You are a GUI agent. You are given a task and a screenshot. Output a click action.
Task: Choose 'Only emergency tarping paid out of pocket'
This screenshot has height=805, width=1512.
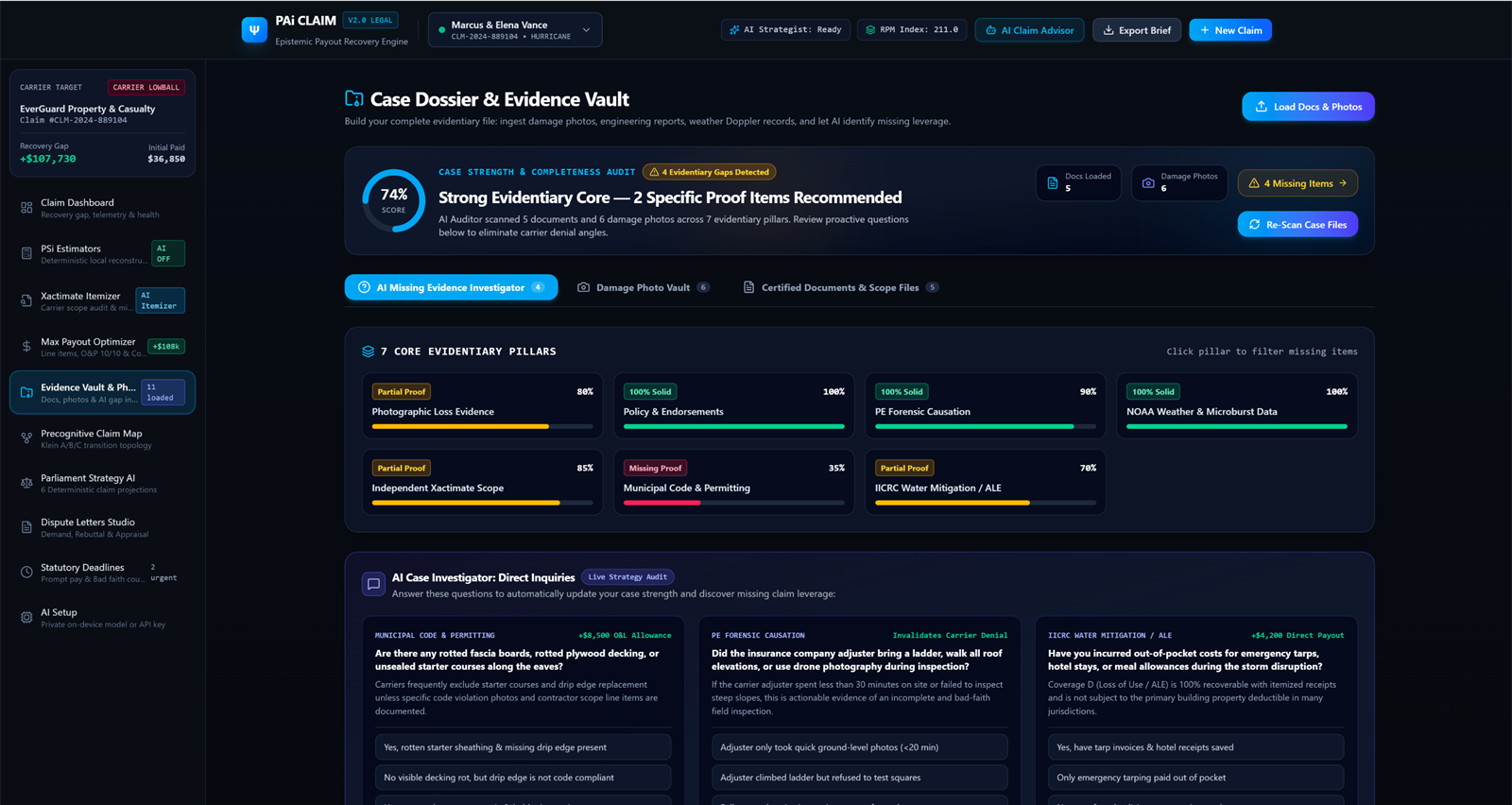coord(1195,778)
